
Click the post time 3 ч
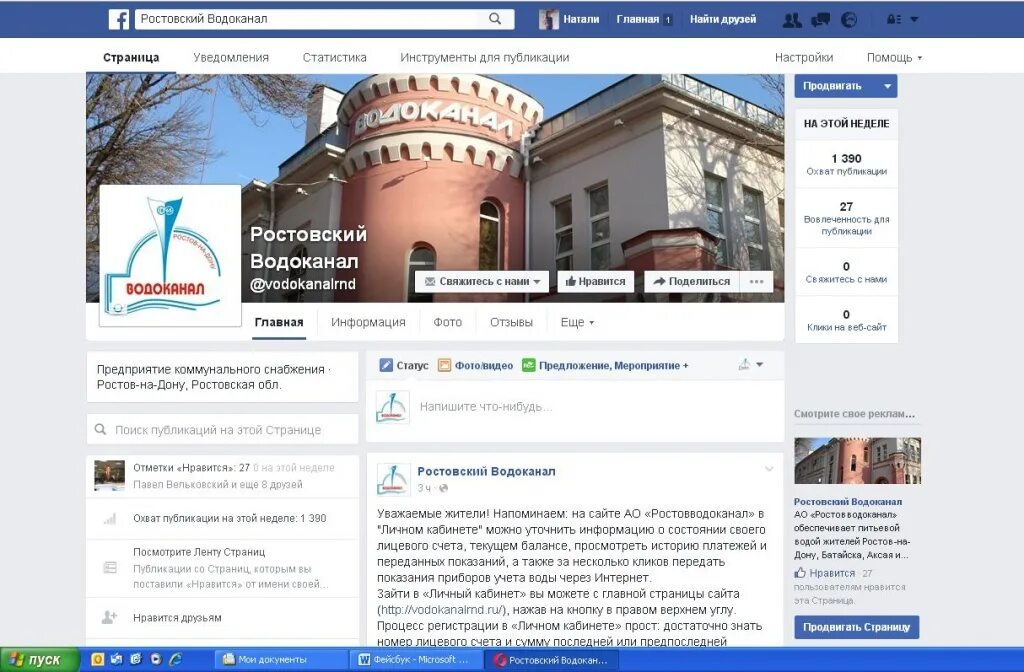pyautogui.click(x=424, y=488)
